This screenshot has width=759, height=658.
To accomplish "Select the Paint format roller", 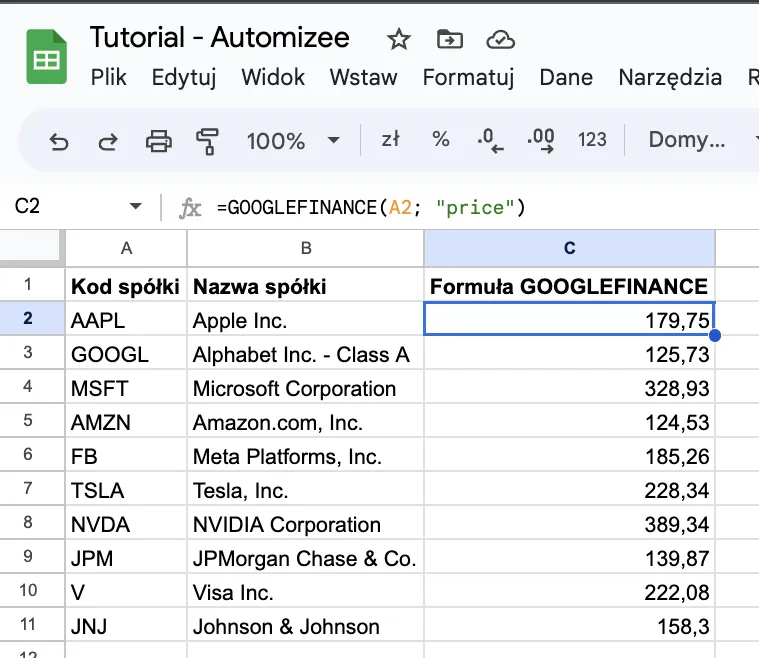I will (207, 141).
